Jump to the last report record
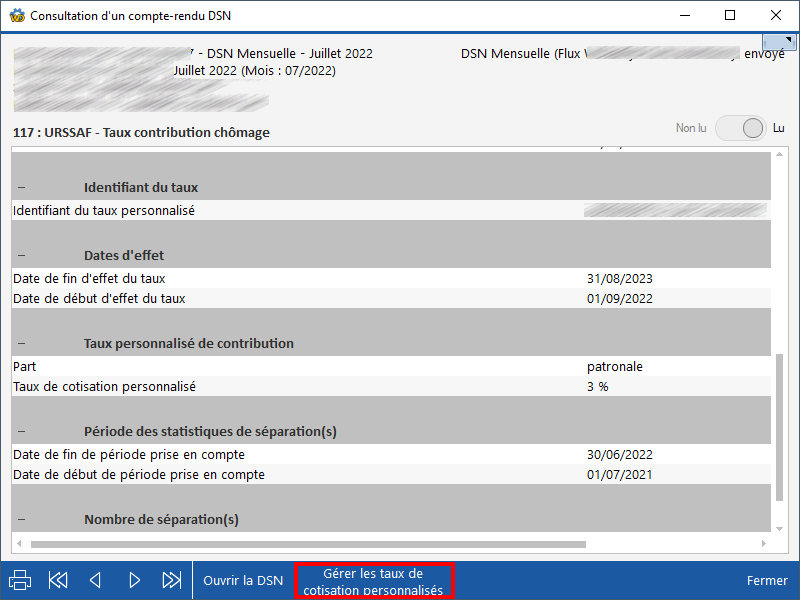The image size is (800, 600). [x=172, y=580]
